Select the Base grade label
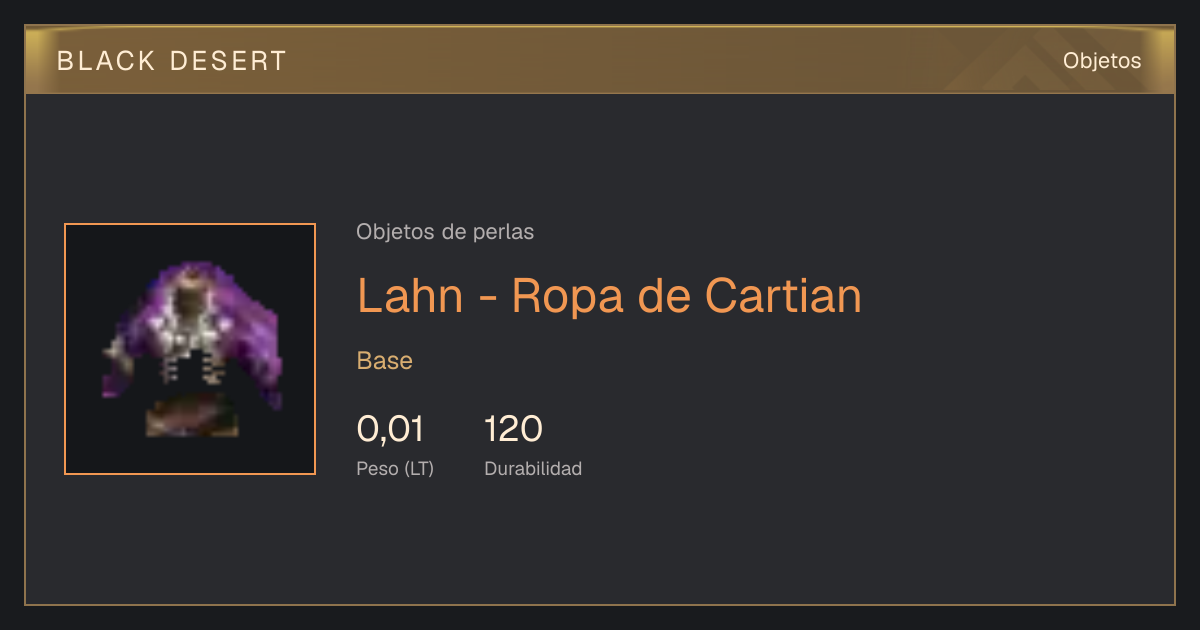The width and height of the screenshot is (1200, 630). click(385, 361)
